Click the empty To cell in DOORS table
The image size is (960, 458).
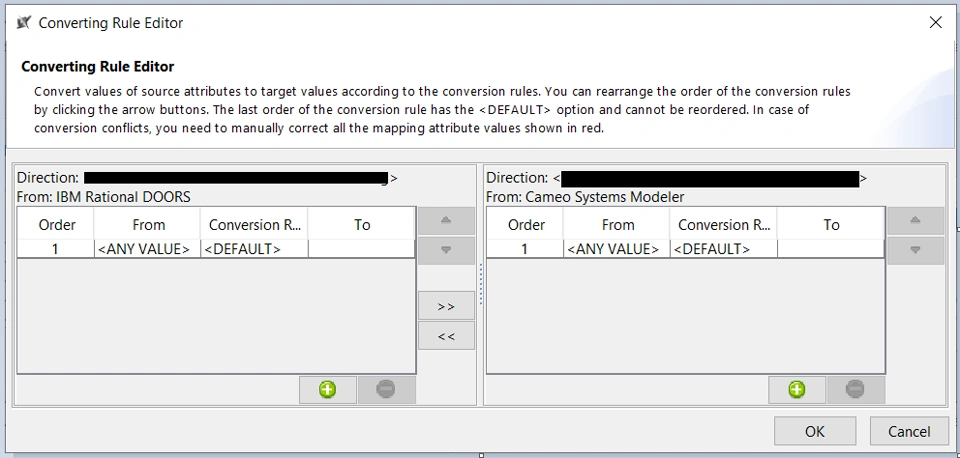point(361,249)
